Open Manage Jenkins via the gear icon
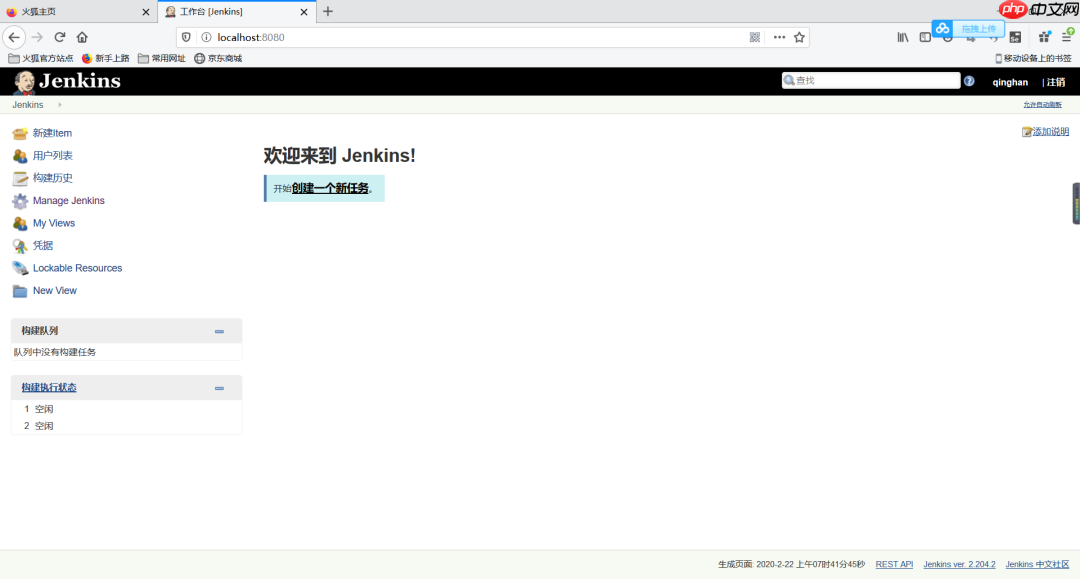 pyautogui.click(x=19, y=200)
